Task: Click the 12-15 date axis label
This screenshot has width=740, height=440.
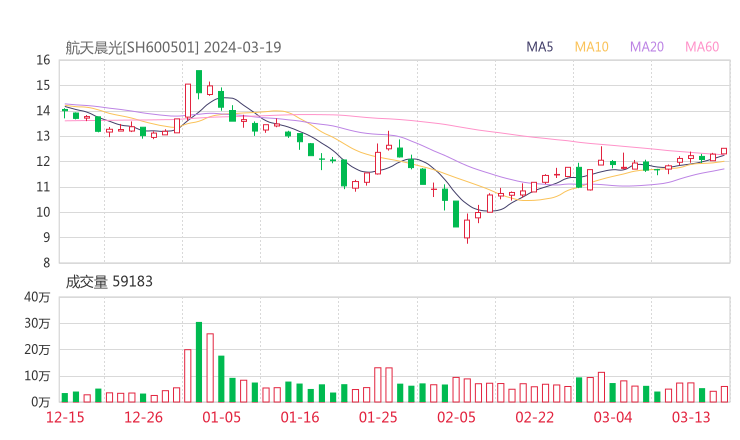Action: pyautogui.click(x=65, y=417)
